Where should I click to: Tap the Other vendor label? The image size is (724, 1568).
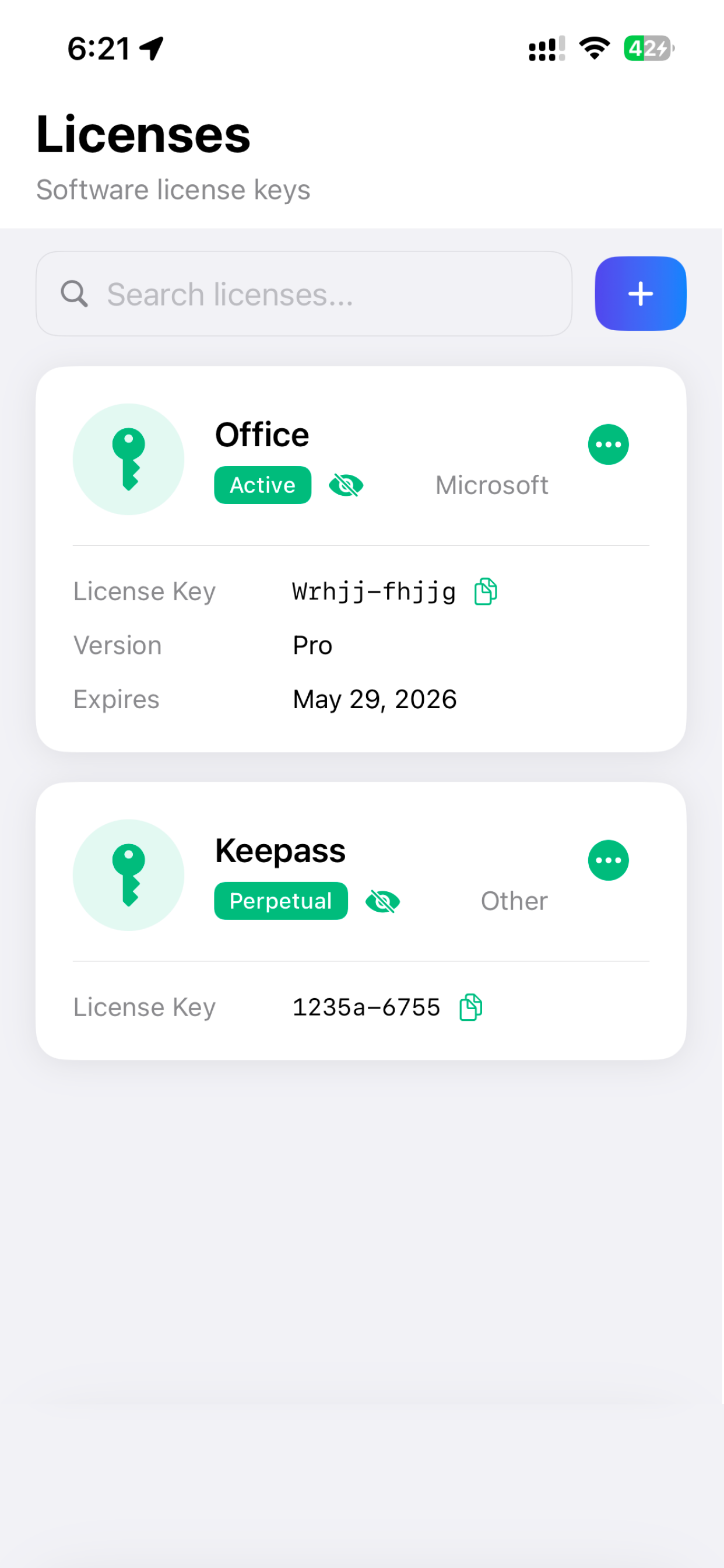click(514, 901)
